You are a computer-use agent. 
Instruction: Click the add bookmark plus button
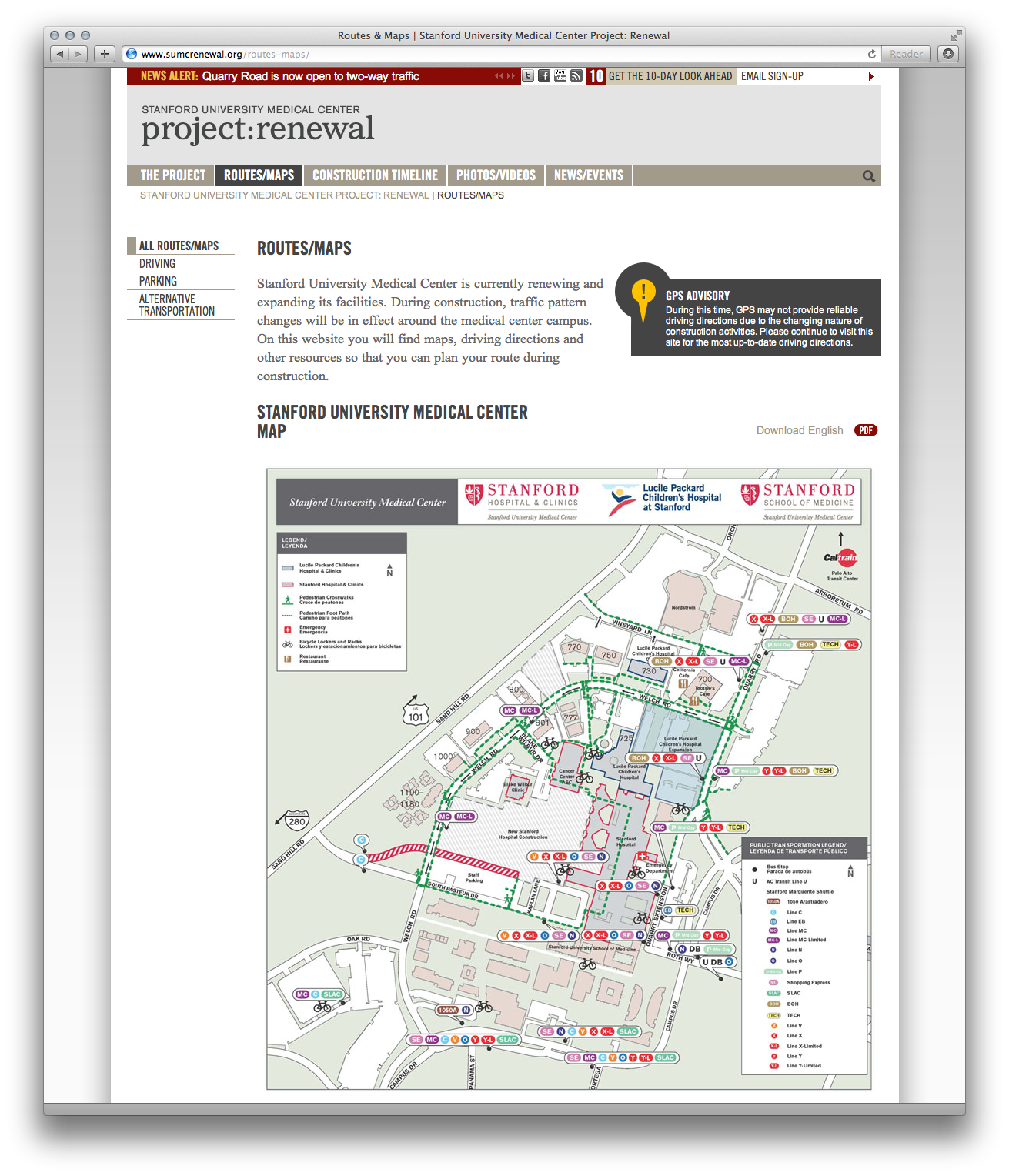[x=105, y=54]
